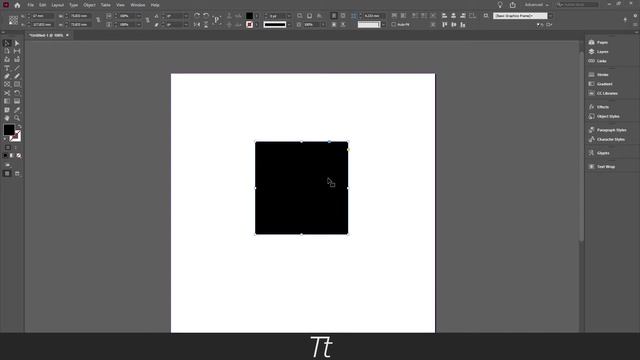Toggle constrain proportions for scaling percentages

pos(147,20)
